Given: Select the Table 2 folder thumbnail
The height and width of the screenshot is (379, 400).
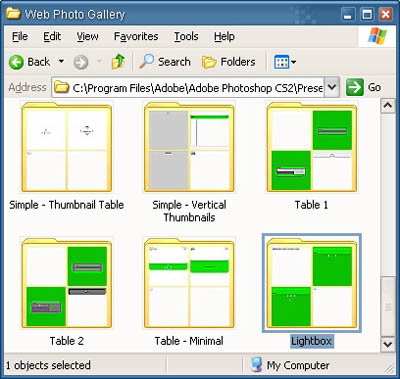Looking at the screenshot, I should point(67,283).
